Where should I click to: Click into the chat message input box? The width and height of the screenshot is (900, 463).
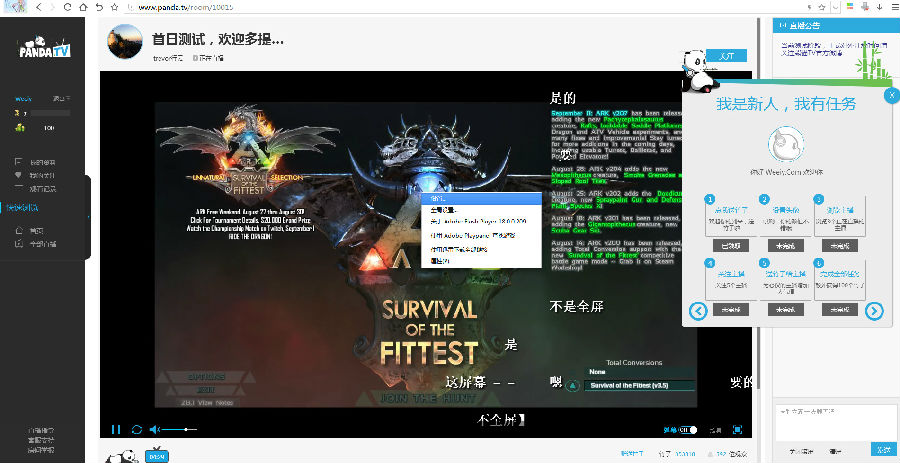coord(836,421)
